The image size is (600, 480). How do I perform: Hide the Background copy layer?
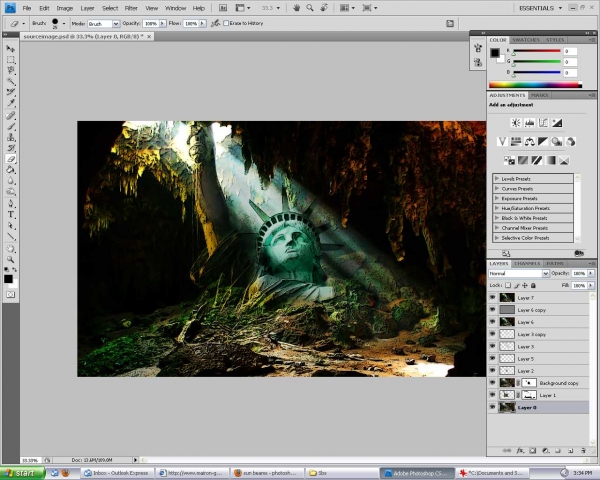492,383
